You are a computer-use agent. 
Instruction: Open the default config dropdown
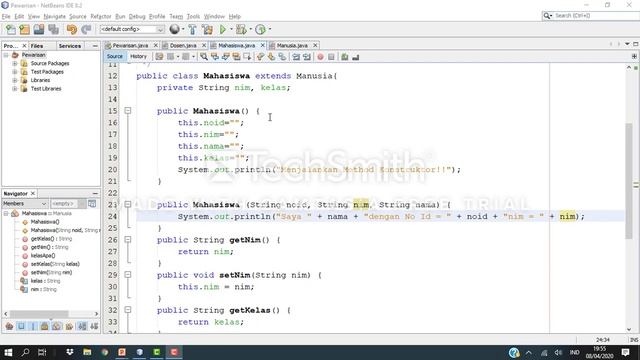(x=132, y=29)
